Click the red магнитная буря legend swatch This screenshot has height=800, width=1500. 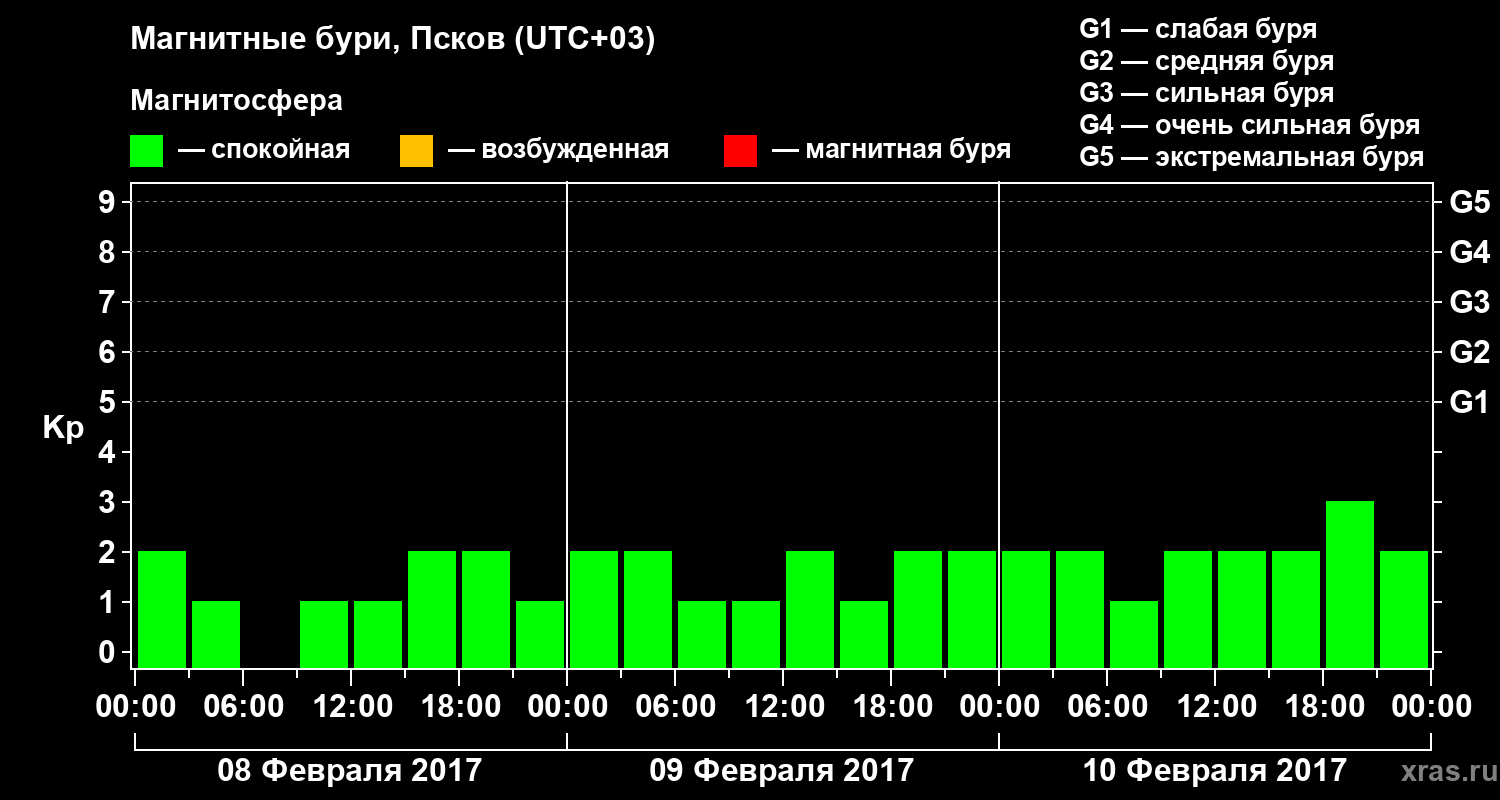click(x=740, y=151)
